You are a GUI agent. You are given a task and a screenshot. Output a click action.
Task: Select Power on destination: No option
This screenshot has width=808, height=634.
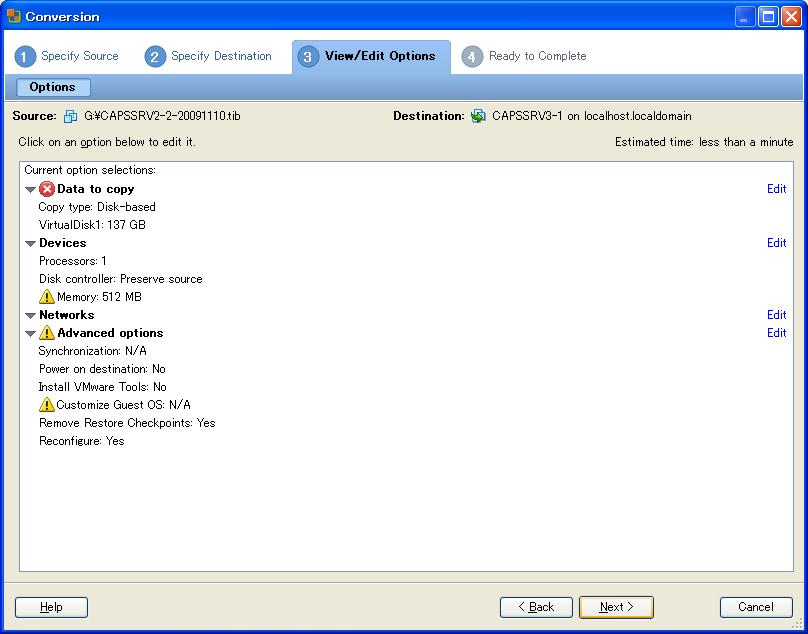(102, 369)
